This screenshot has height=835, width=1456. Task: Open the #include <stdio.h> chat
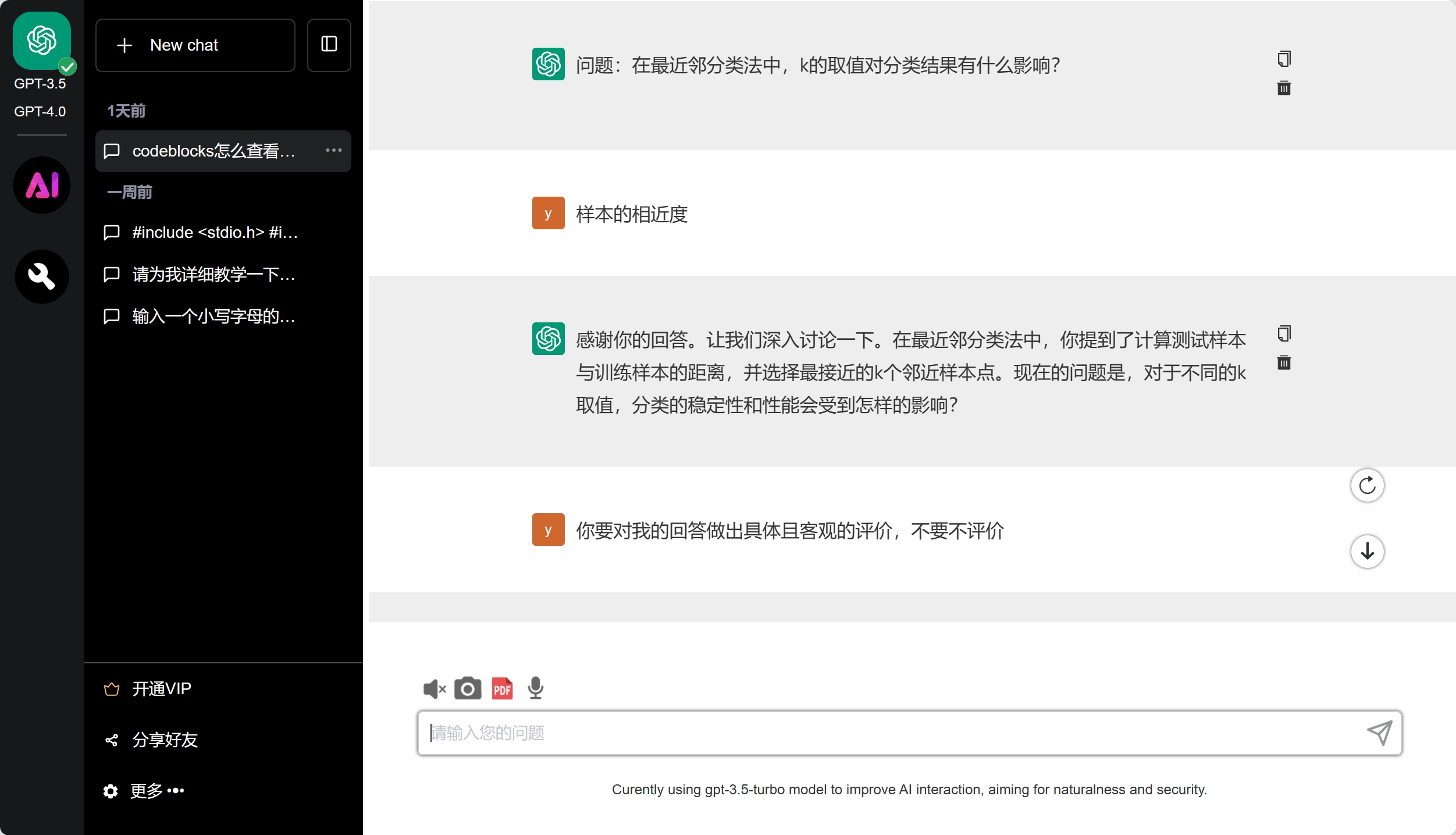pyautogui.click(x=215, y=232)
